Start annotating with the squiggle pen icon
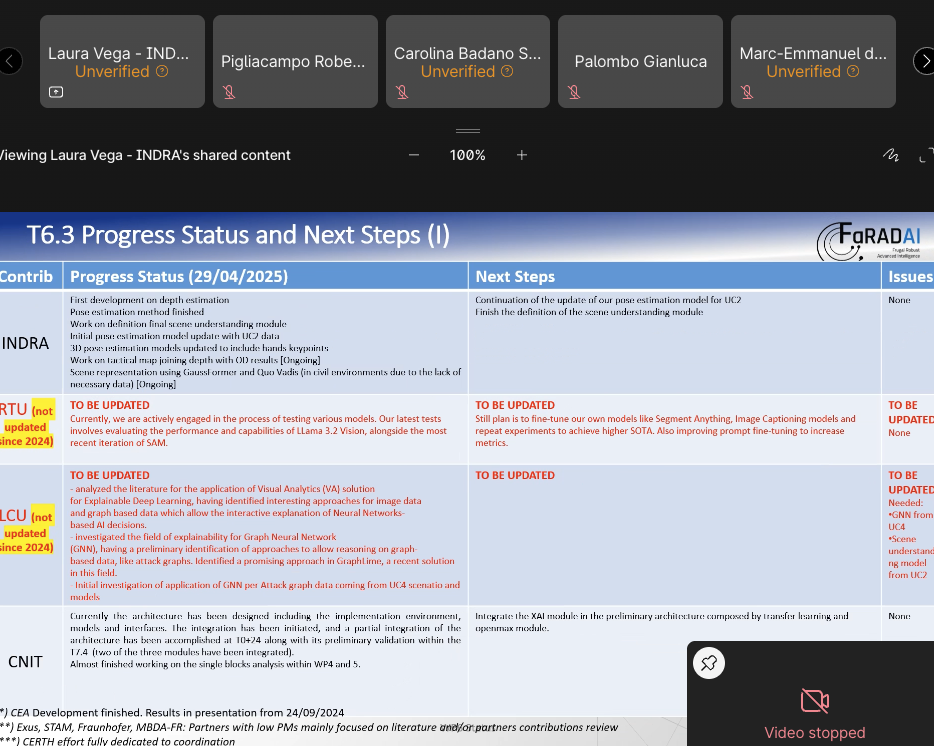Image resolution: width=934 pixels, height=746 pixels. coord(891,156)
